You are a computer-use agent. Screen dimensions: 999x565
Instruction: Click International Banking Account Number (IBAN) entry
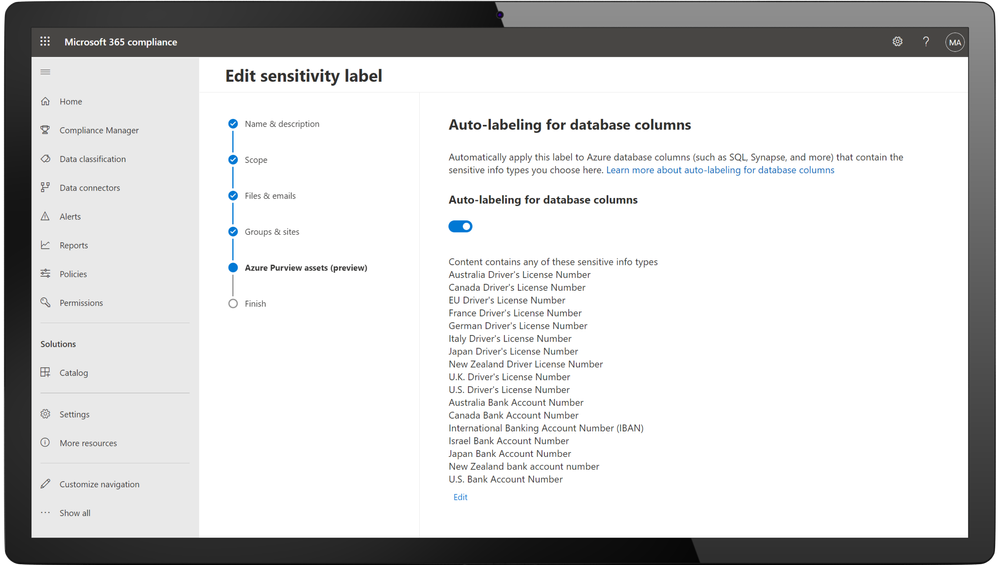pyautogui.click(x=546, y=428)
